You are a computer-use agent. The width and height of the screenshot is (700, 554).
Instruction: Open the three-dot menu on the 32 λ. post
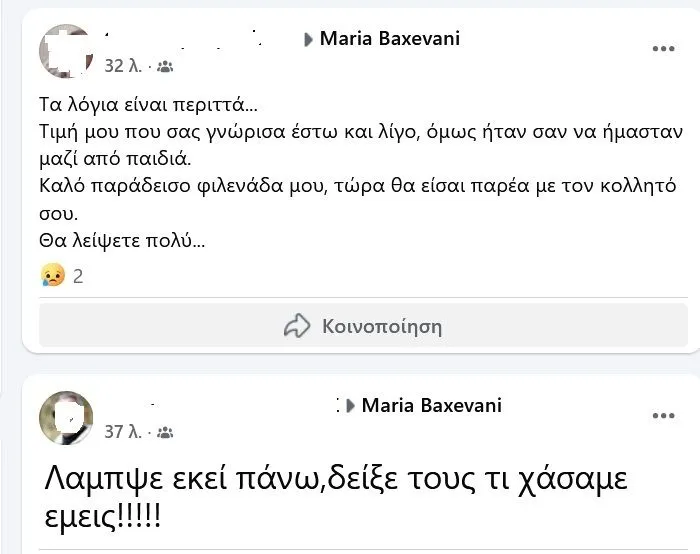[663, 48]
